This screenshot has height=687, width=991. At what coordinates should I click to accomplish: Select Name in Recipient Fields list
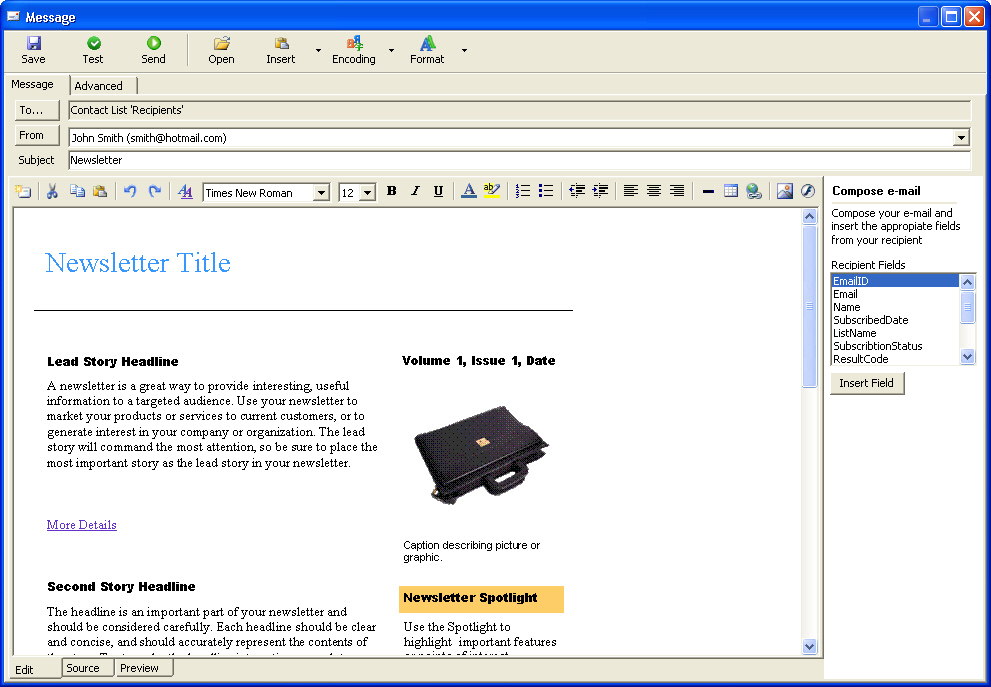pyautogui.click(x=896, y=307)
